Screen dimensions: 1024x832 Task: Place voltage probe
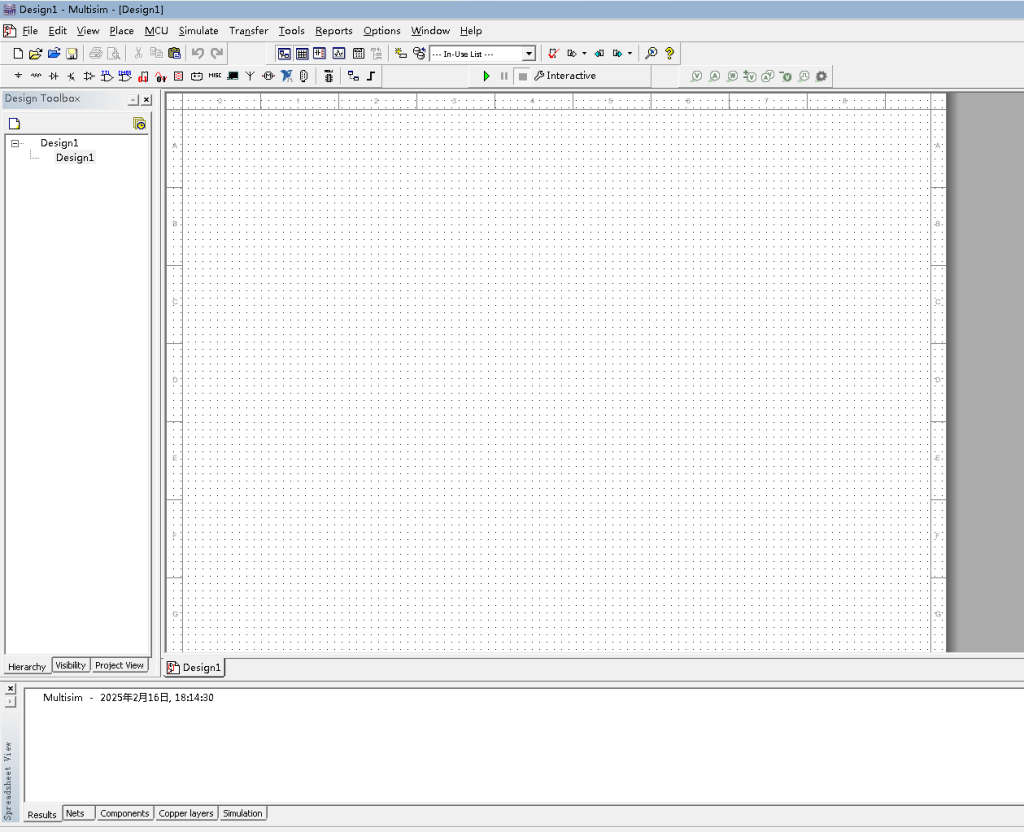point(697,76)
